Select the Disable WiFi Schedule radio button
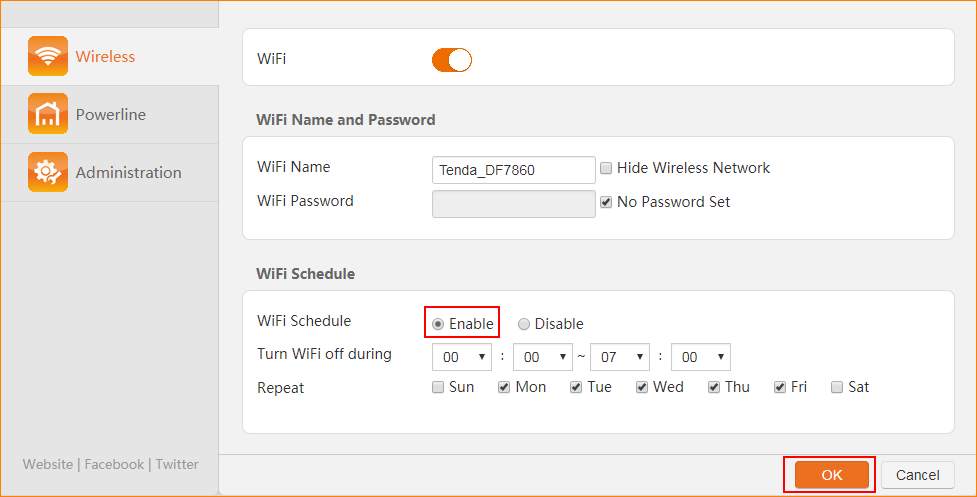977x497 pixels. pos(524,324)
